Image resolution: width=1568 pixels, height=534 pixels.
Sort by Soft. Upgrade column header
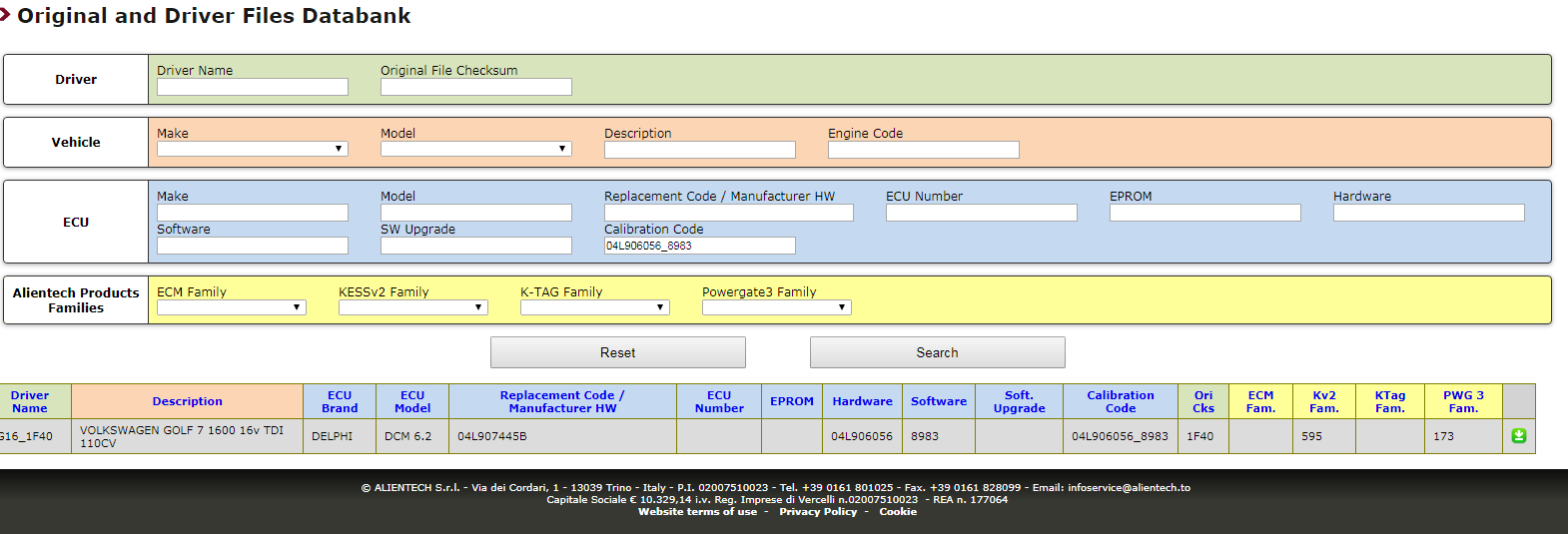(x=1019, y=401)
